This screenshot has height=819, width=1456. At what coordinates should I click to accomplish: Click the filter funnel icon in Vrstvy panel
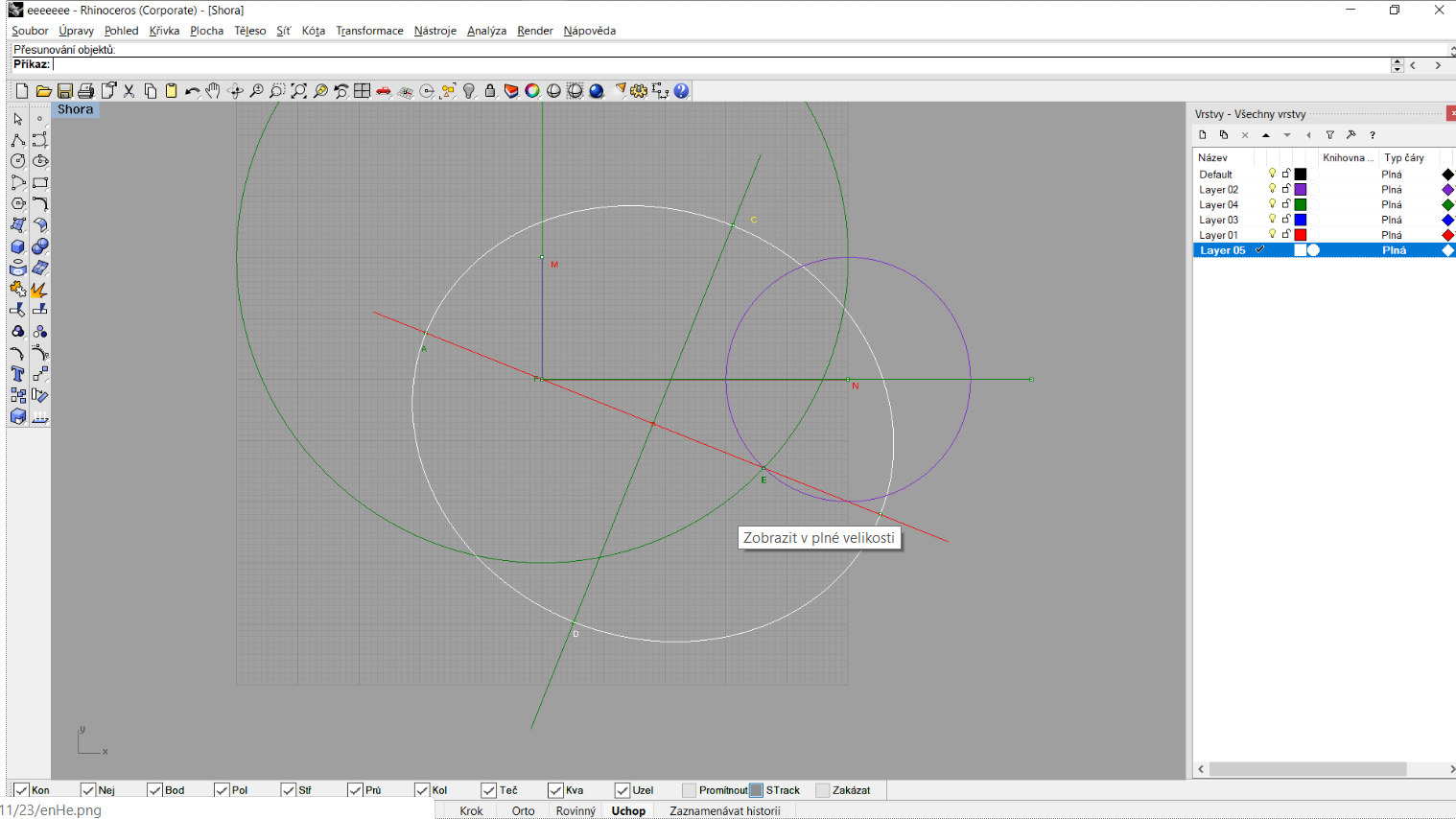(1330, 135)
